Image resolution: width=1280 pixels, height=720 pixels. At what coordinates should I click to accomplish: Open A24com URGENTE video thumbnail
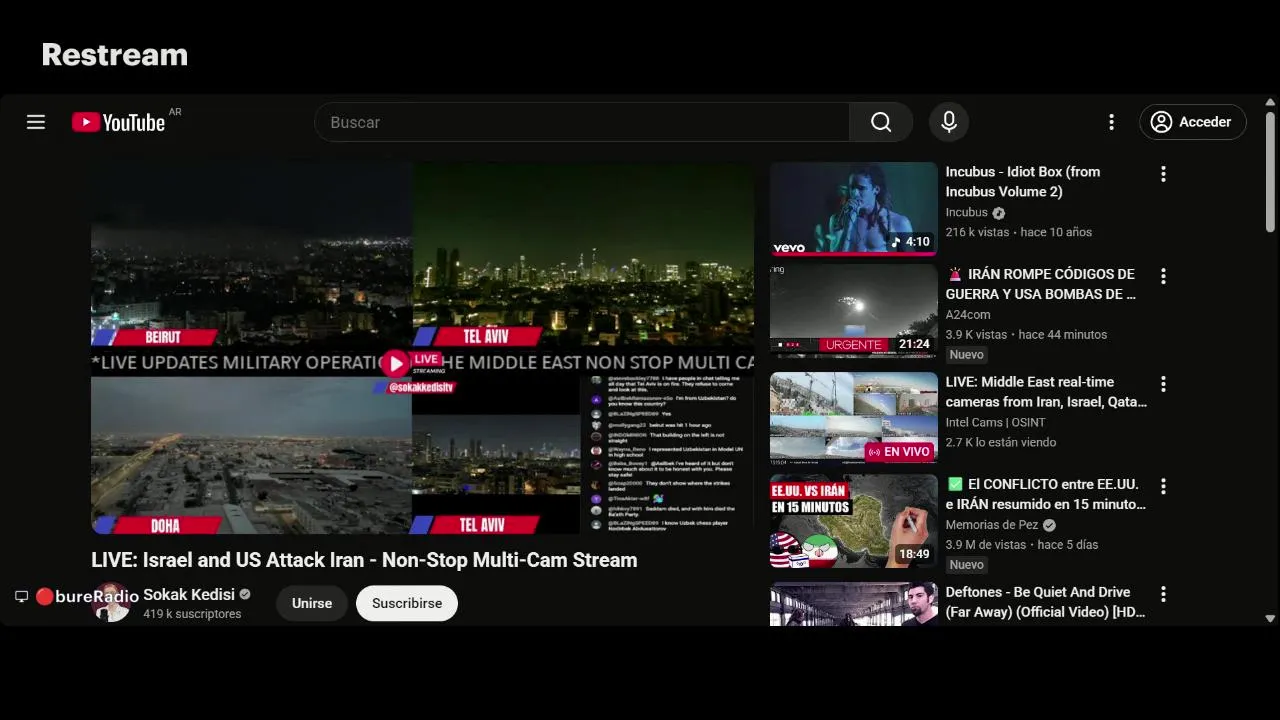point(854,311)
